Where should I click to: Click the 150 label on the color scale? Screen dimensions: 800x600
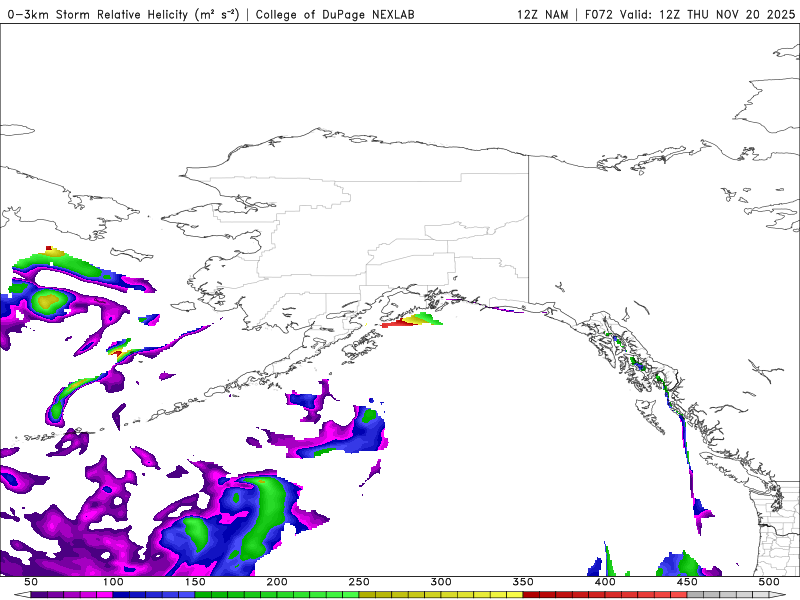point(195,582)
